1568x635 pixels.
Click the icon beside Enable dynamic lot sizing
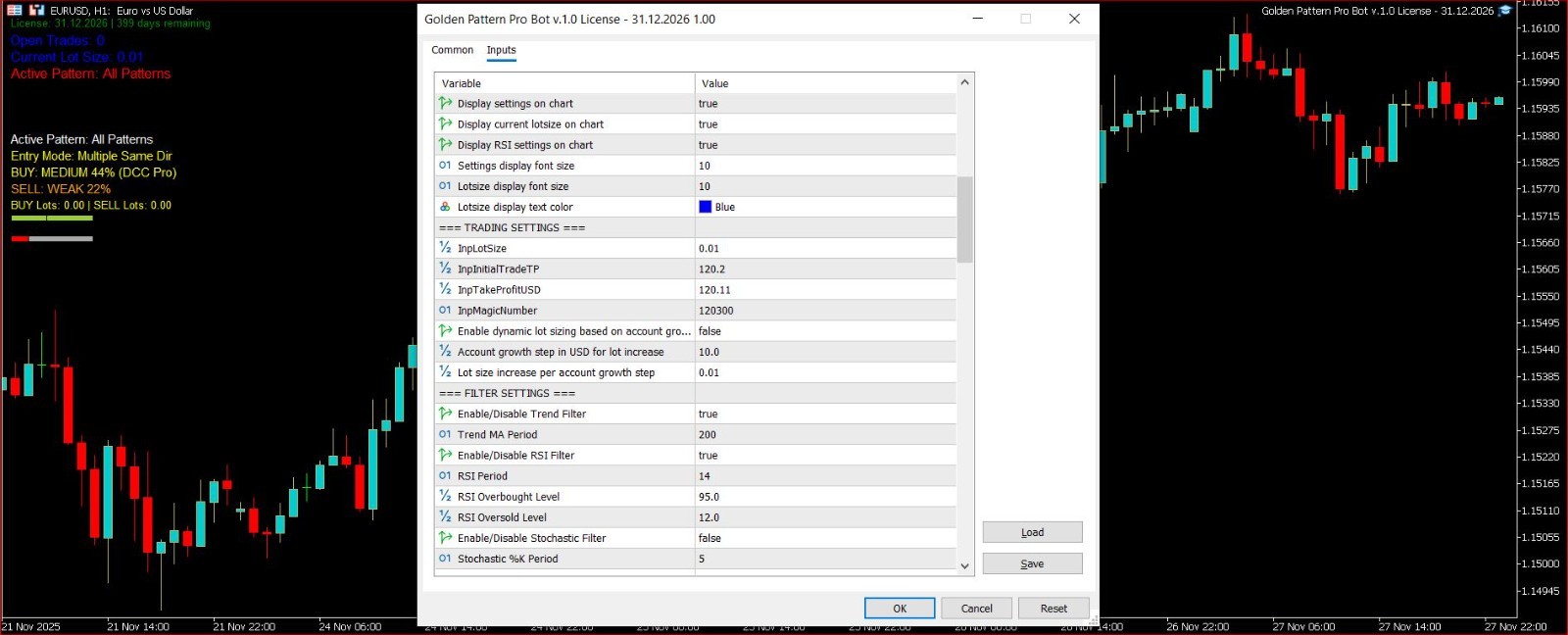pyautogui.click(x=445, y=331)
